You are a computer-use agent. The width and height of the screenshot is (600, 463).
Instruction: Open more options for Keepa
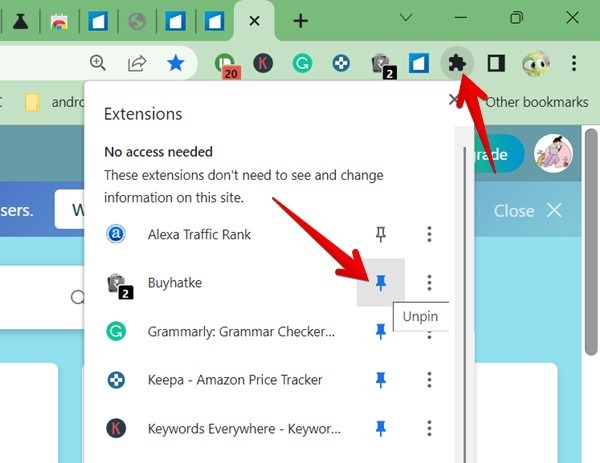[429, 380]
